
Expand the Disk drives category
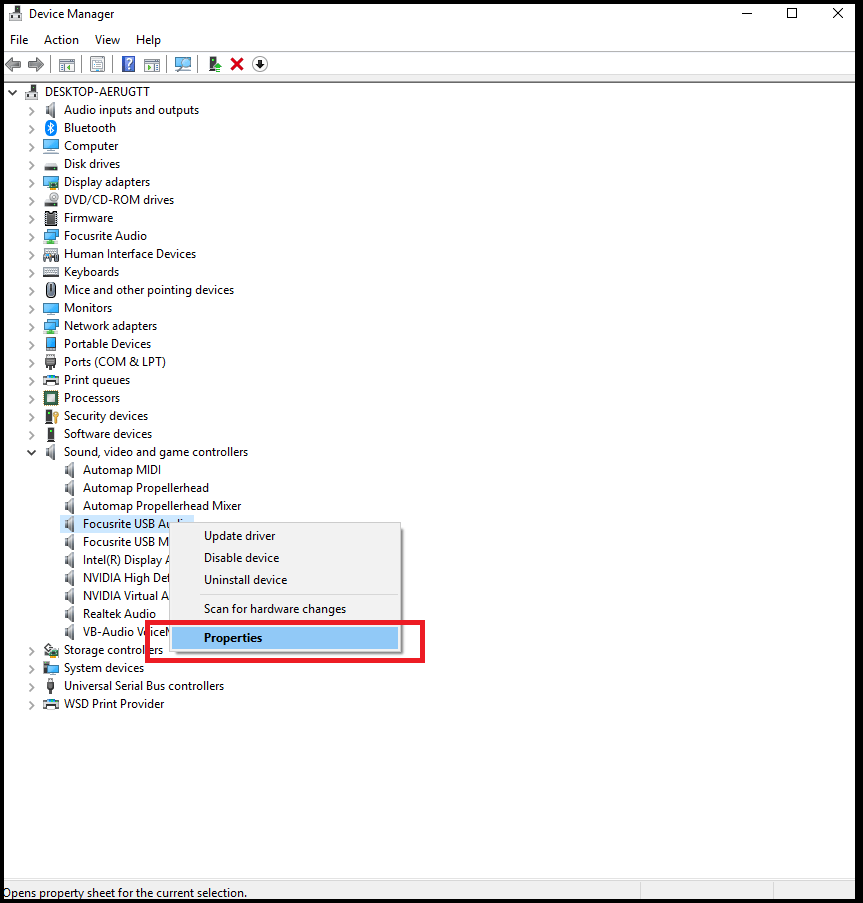pos(32,165)
